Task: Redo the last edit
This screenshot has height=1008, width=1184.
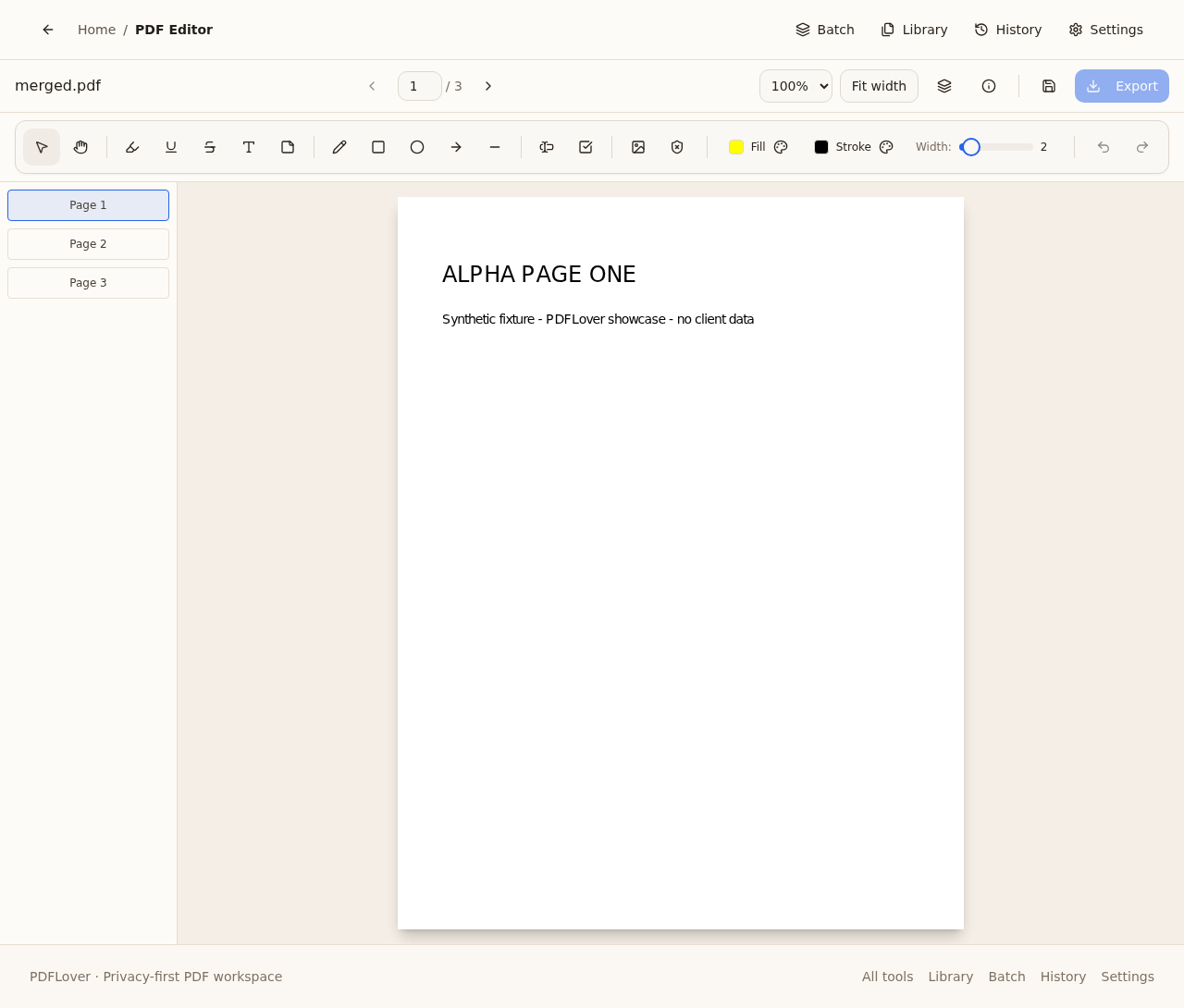Action: 1142,147
